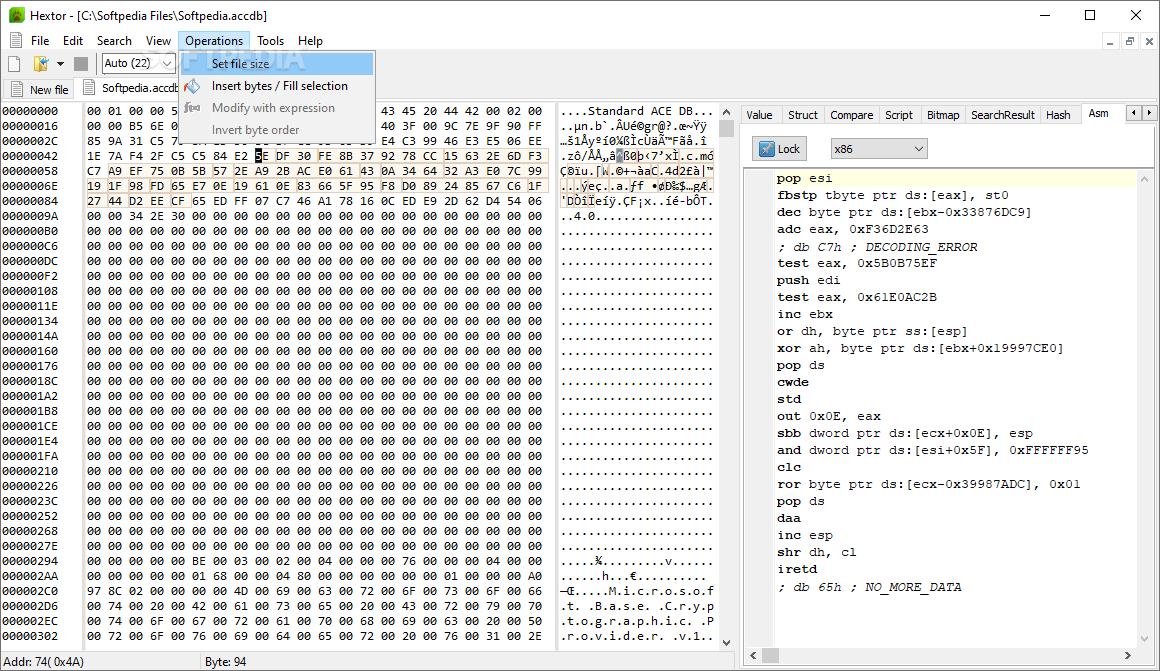The image size is (1160, 671).
Task: Click offset address 00000042
Action: pyautogui.click(x=30, y=156)
